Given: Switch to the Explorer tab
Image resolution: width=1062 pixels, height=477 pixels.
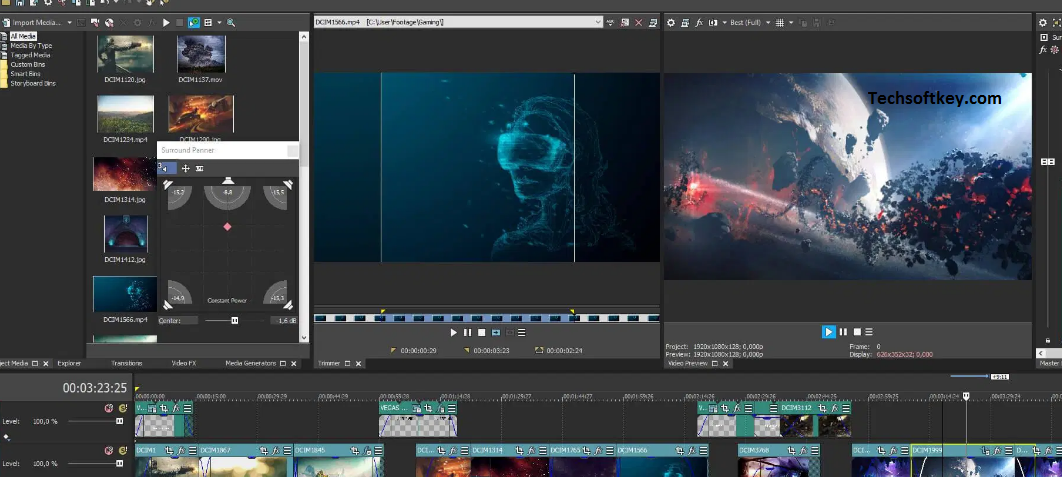Looking at the screenshot, I should [69, 364].
